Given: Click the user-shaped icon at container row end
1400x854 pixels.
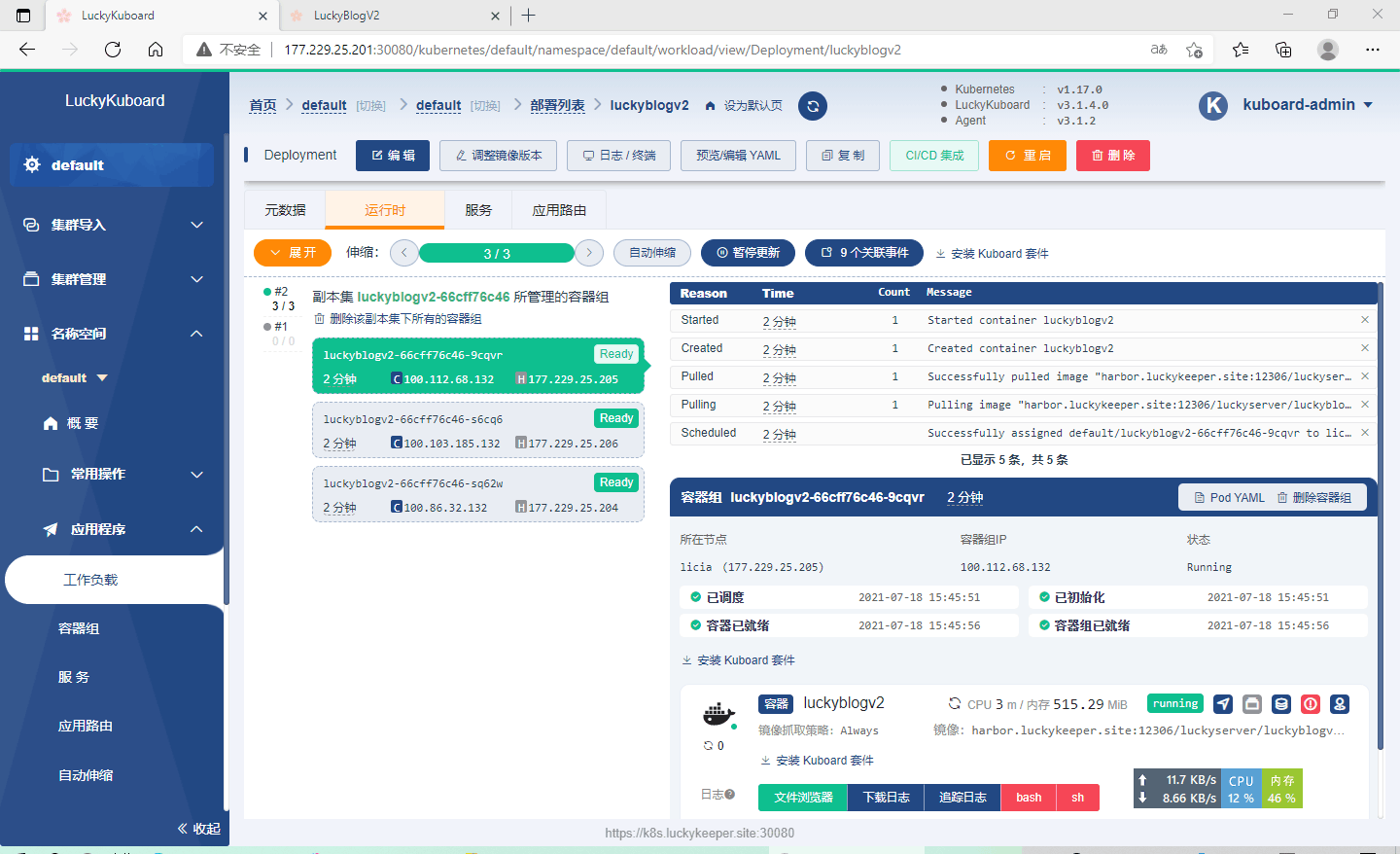Looking at the screenshot, I should 1340,704.
